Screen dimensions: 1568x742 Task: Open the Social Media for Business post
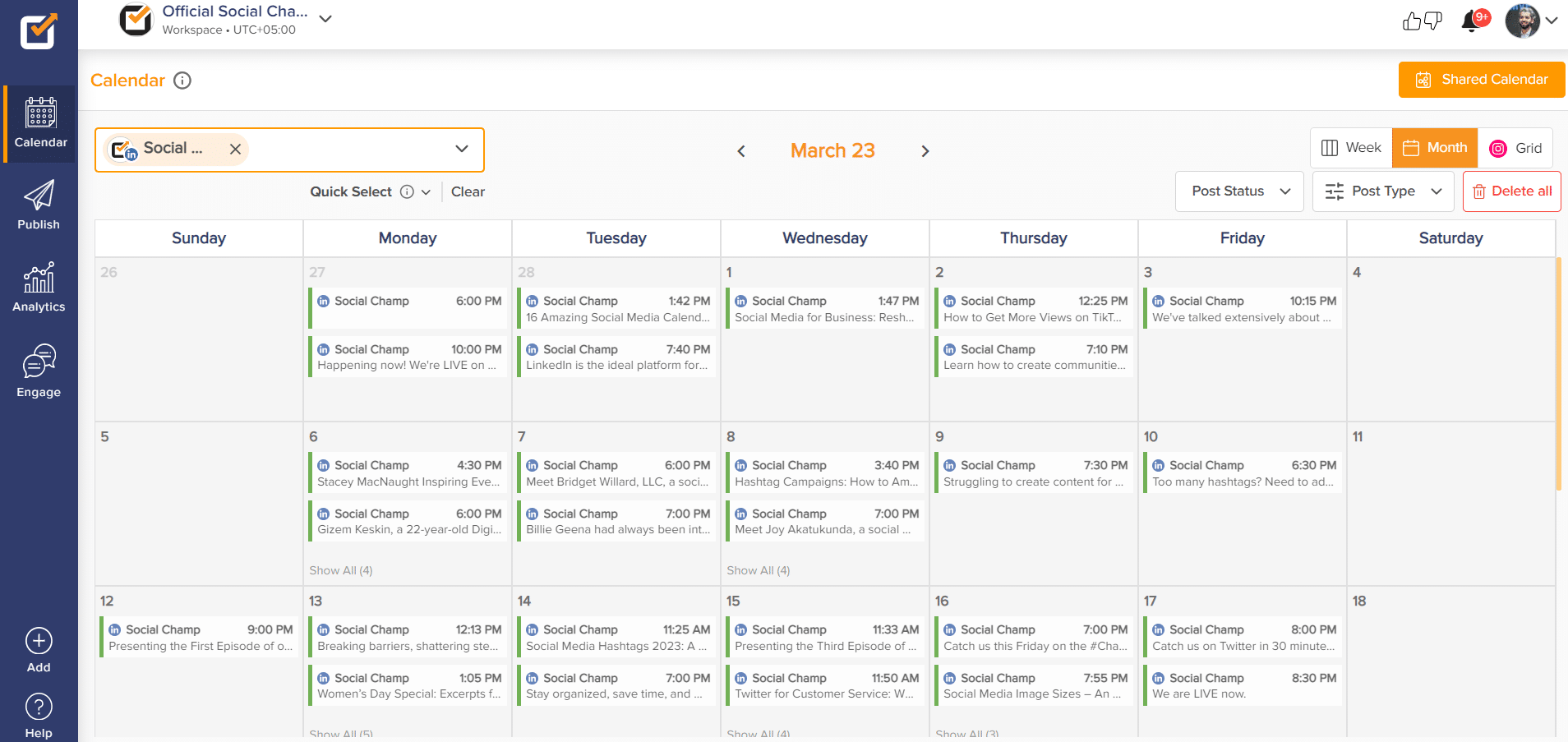click(825, 308)
